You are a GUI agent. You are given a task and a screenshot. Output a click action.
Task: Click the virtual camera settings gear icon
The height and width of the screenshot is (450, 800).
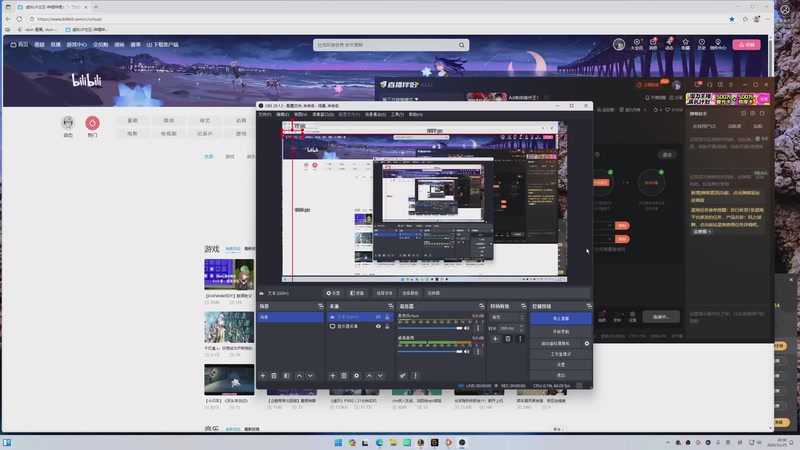[587, 342]
